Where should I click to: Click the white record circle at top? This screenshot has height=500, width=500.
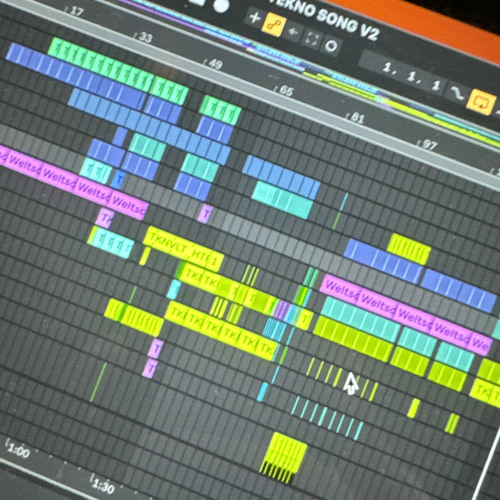(221, 5)
